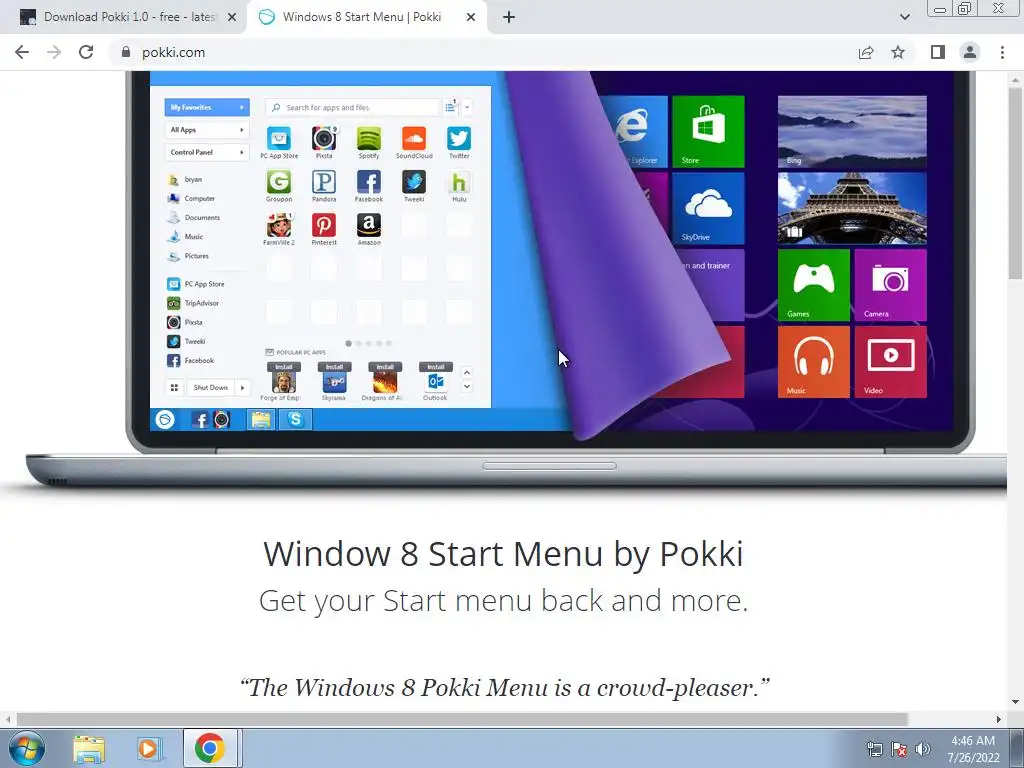
Task: Click the Groupon icon in laptop image
Action: coord(279,182)
